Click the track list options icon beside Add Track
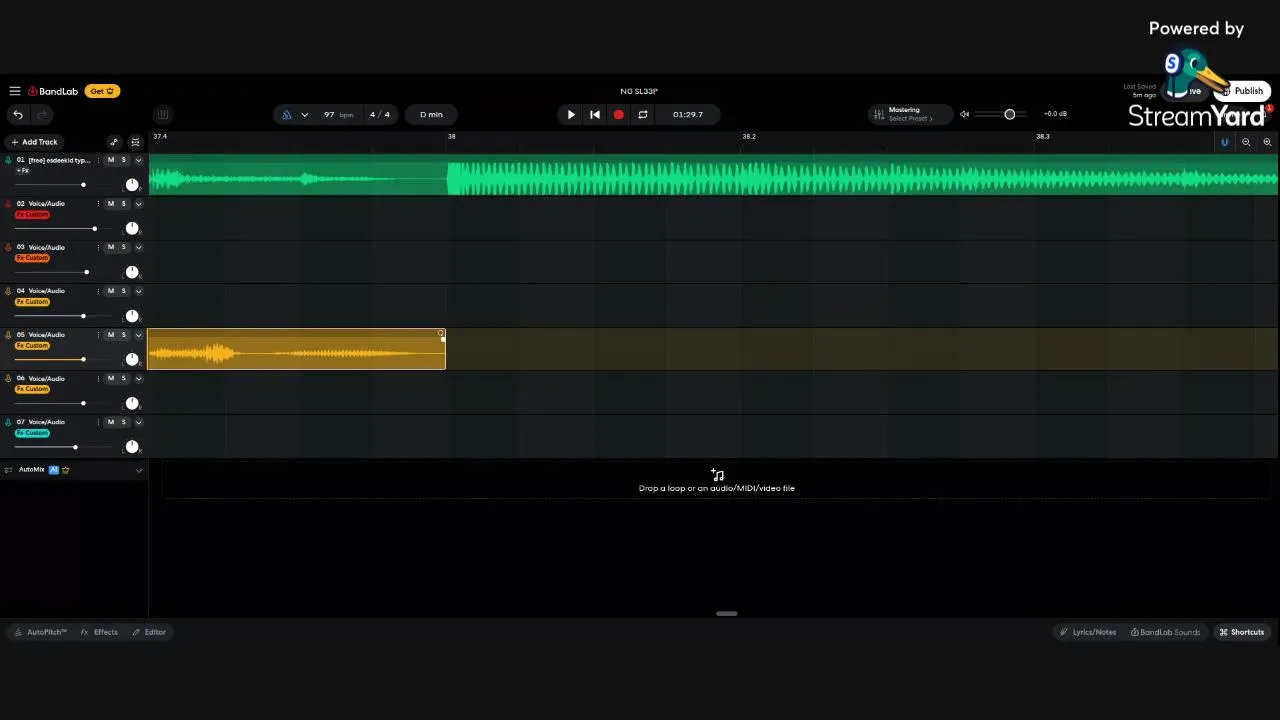The image size is (1280, 720). 135,142
